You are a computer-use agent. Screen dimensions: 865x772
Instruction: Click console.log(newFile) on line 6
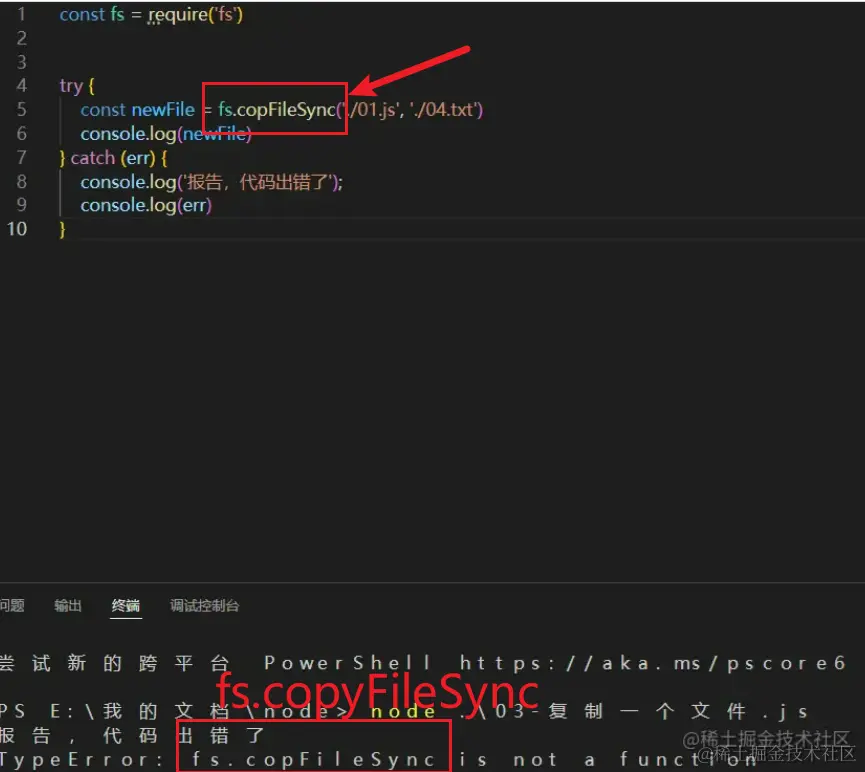163,133
